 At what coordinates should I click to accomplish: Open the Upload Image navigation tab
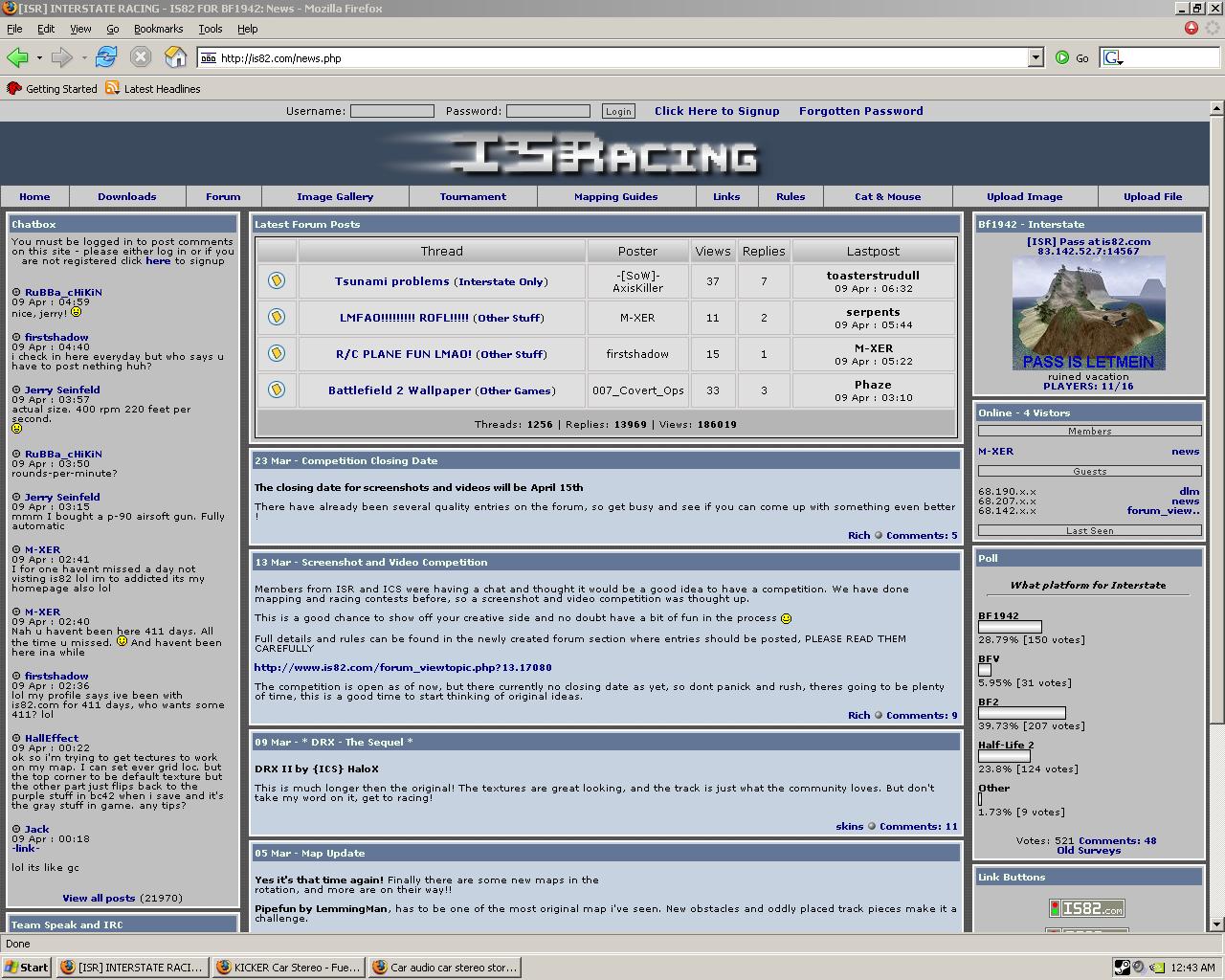click(x=1025, y=196)
